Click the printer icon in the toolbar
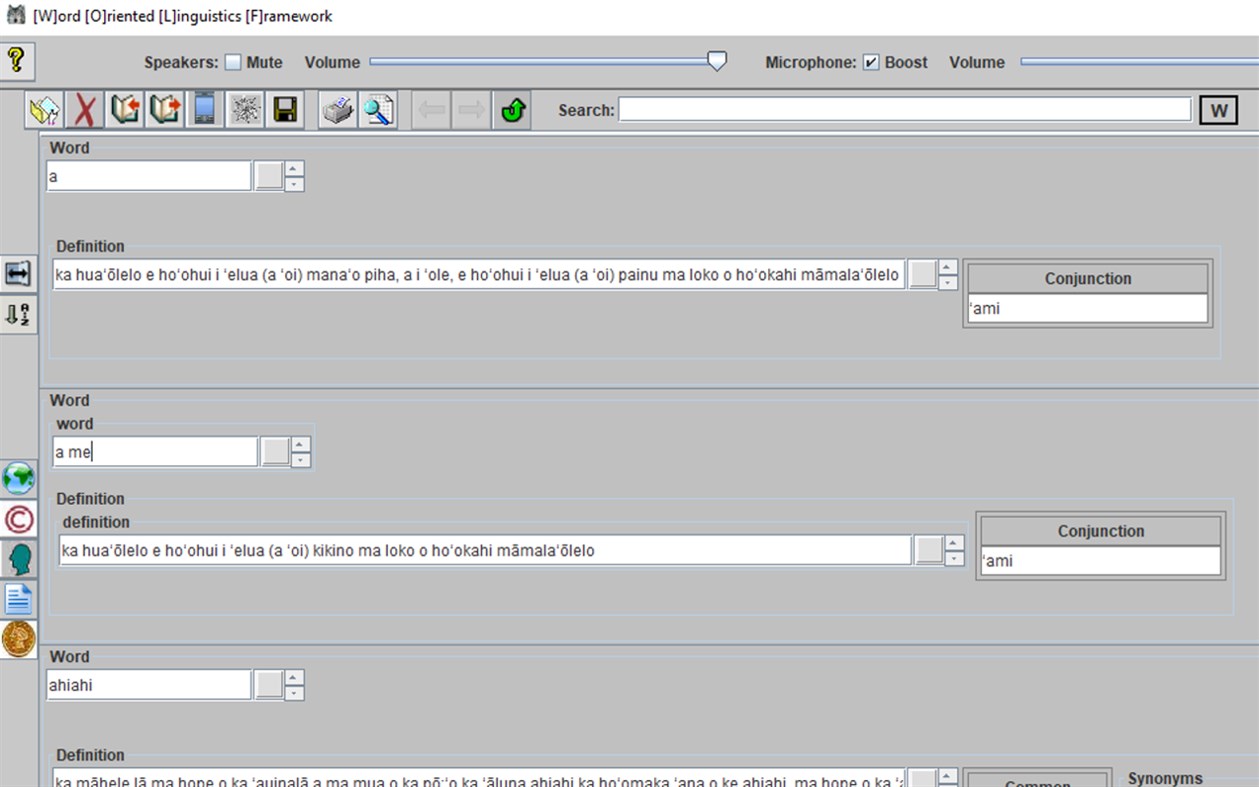Screen dimensions: 1259x787 coord(337,109)
